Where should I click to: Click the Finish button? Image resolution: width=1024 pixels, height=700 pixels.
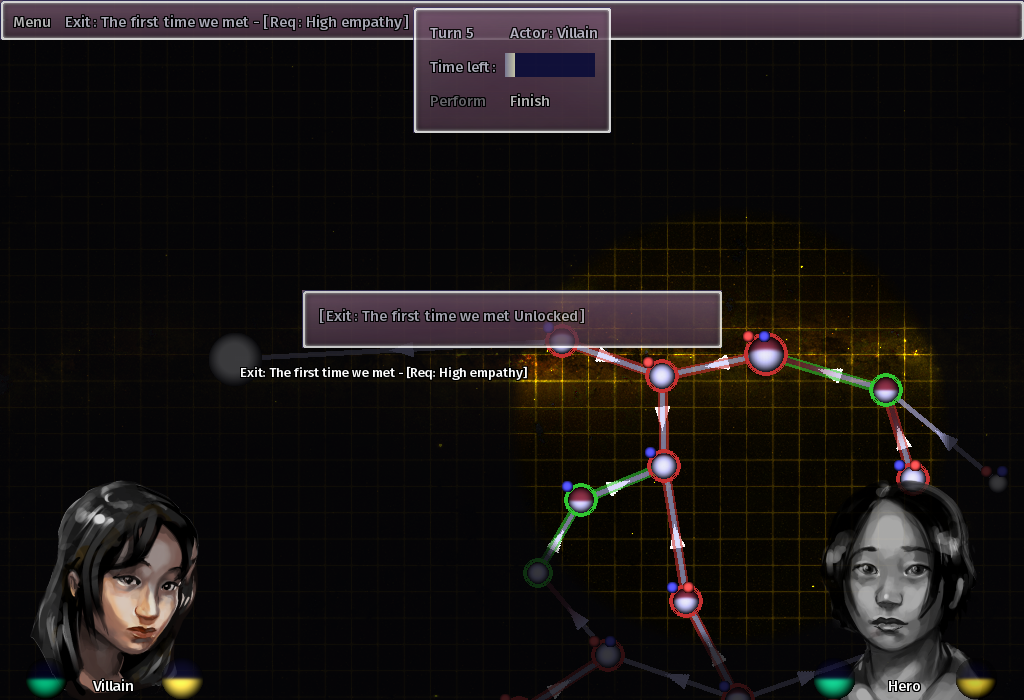pos(530,101)
